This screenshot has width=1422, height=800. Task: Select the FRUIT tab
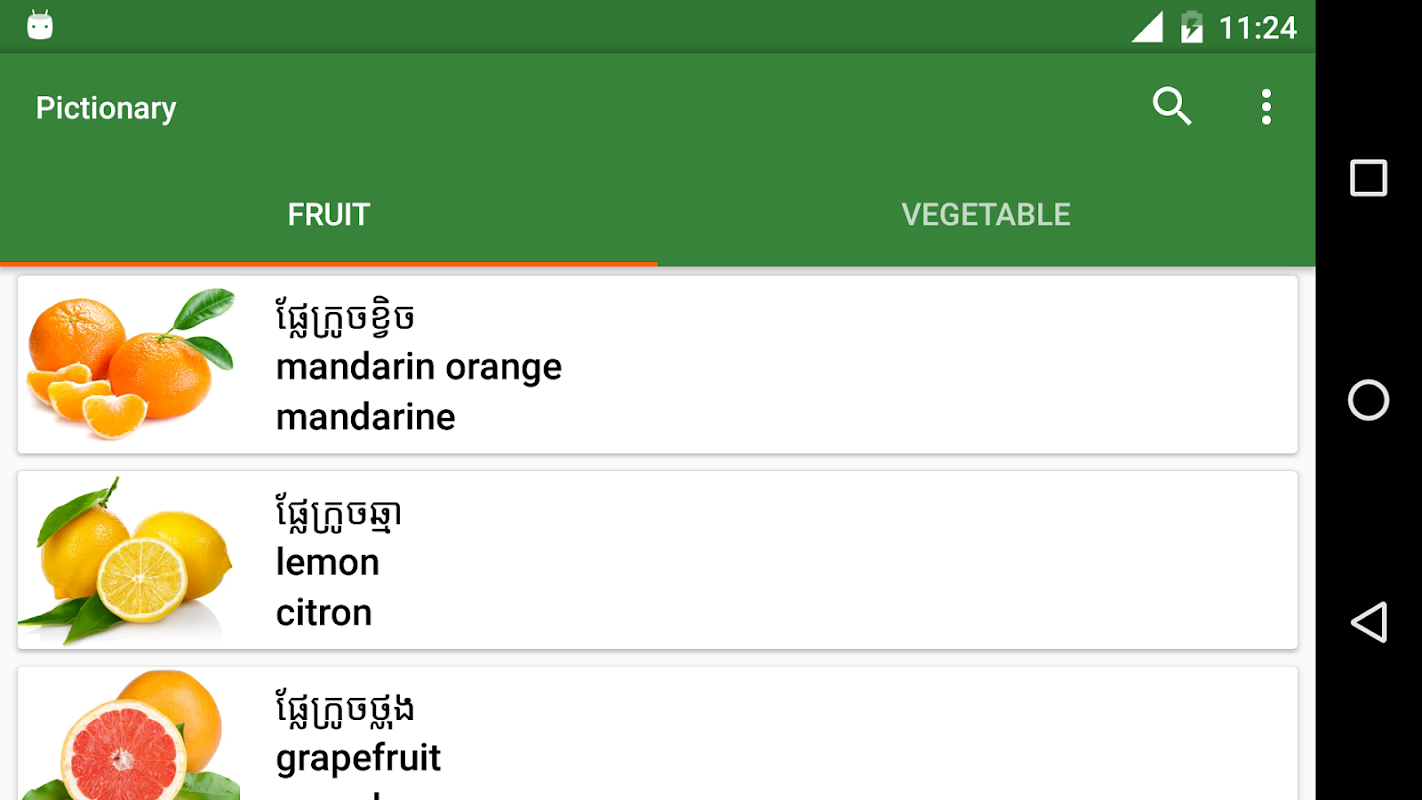click(x=329, y=214)
